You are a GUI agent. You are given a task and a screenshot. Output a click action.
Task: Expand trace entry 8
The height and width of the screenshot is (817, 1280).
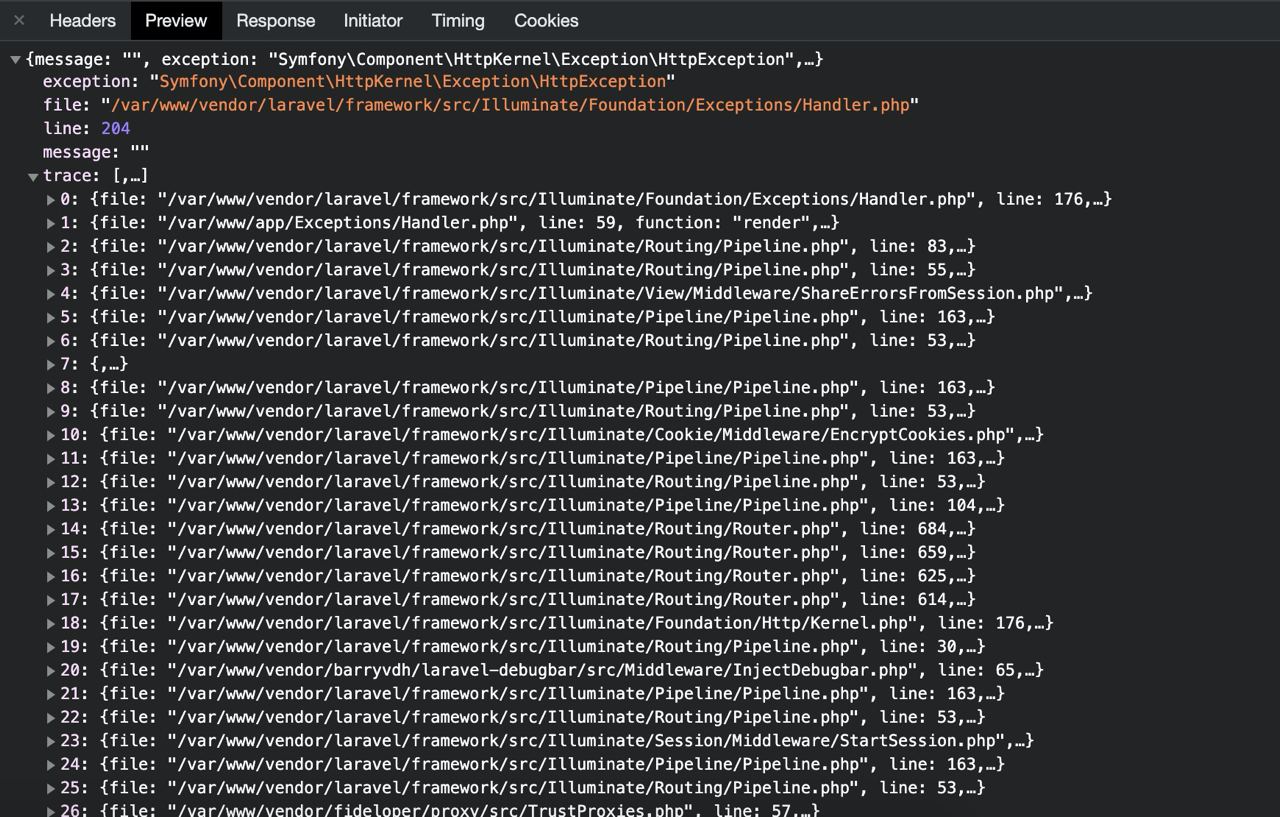click(51, 388)
